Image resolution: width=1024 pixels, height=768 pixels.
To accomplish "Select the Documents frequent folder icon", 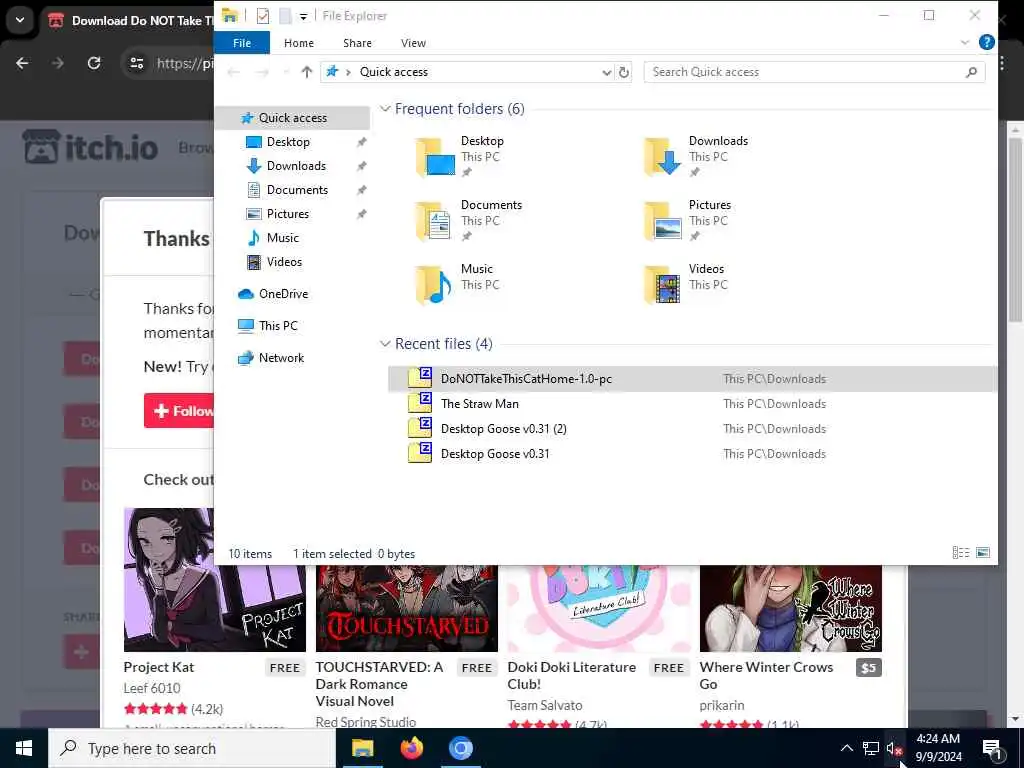I will pos(435,221).
